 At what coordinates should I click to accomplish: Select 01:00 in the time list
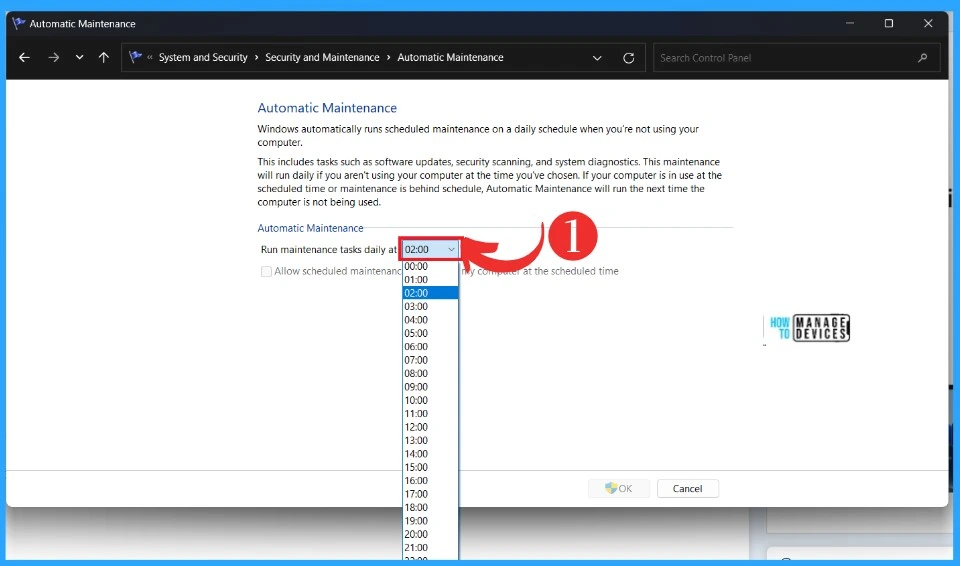(x=430, y=279)
